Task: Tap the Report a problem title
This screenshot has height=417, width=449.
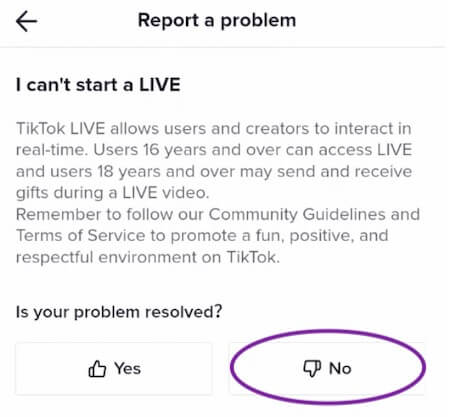Action: tap(217, 20)
